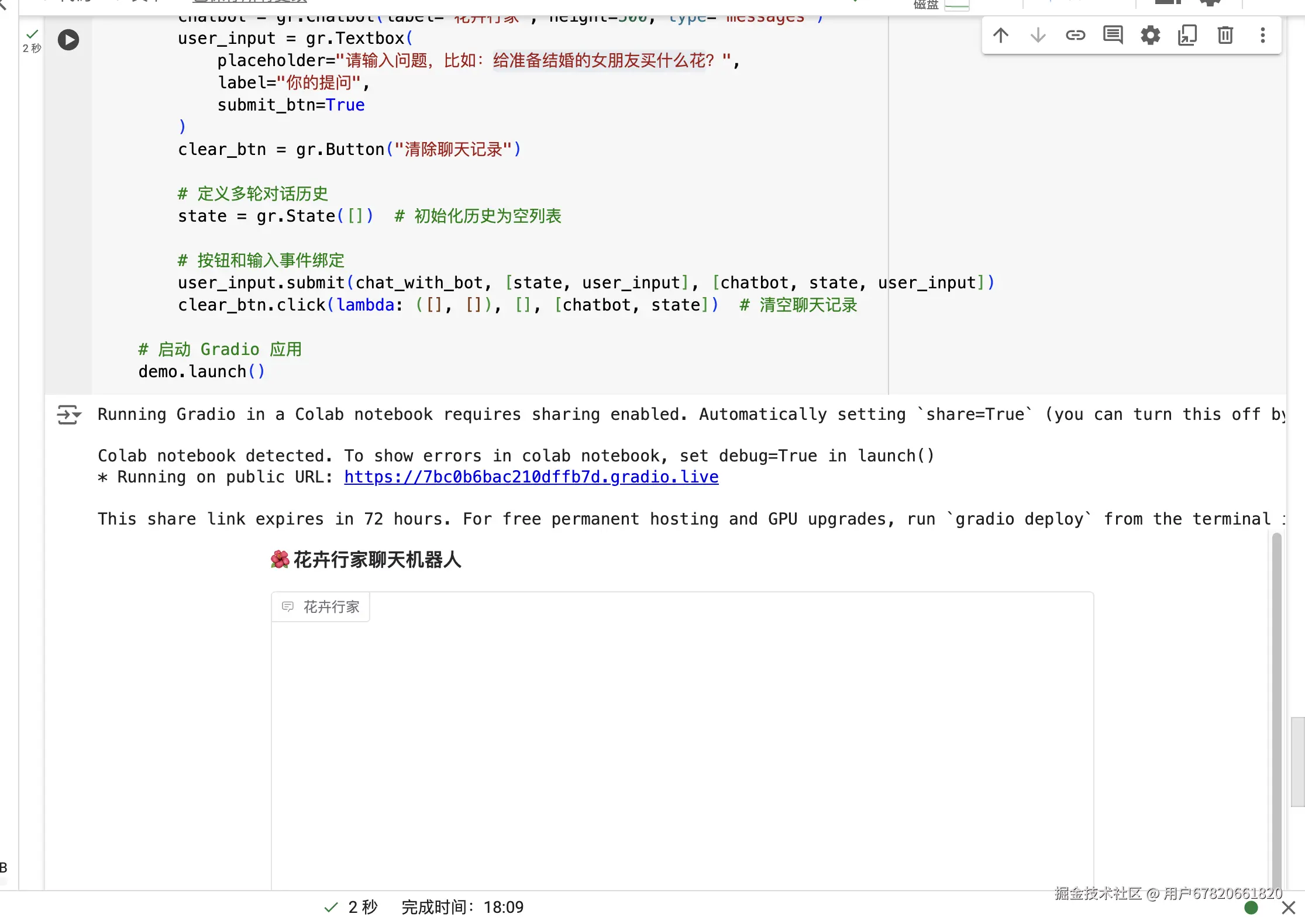Open editor settings gear icon

[1150, 36]
